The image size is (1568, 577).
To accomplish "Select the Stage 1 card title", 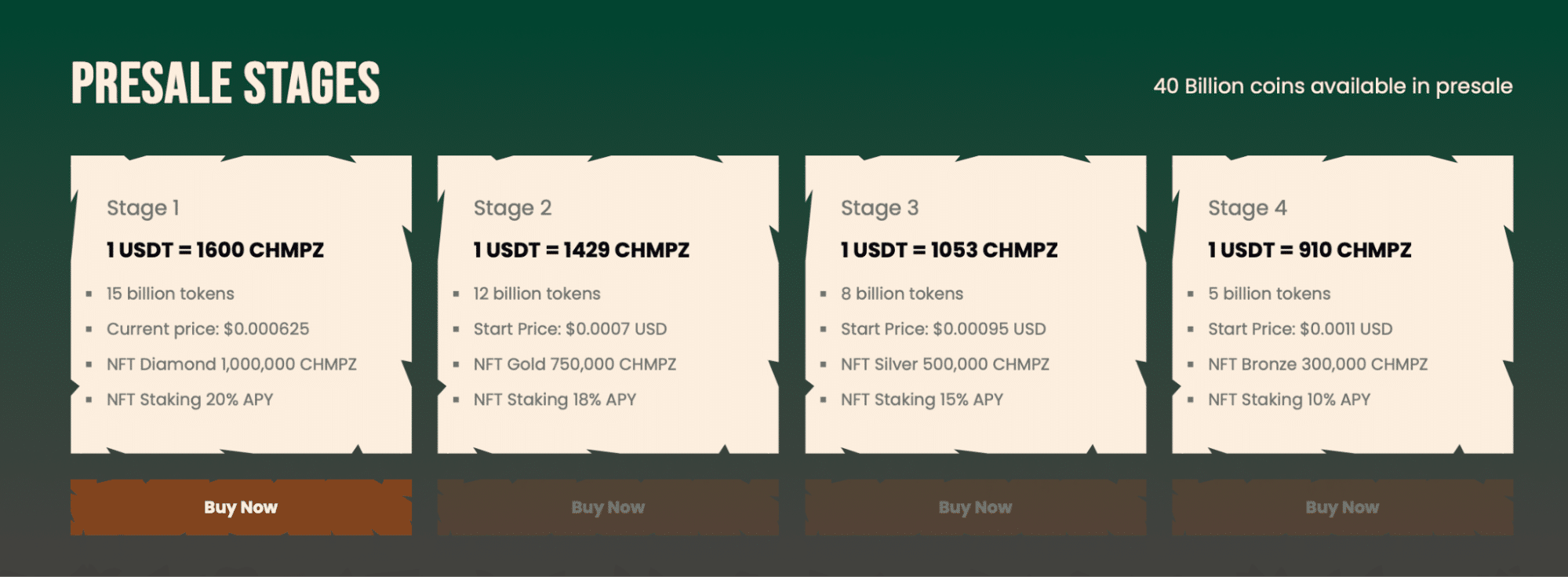I will pyautogui.click(x=143, y=208).
